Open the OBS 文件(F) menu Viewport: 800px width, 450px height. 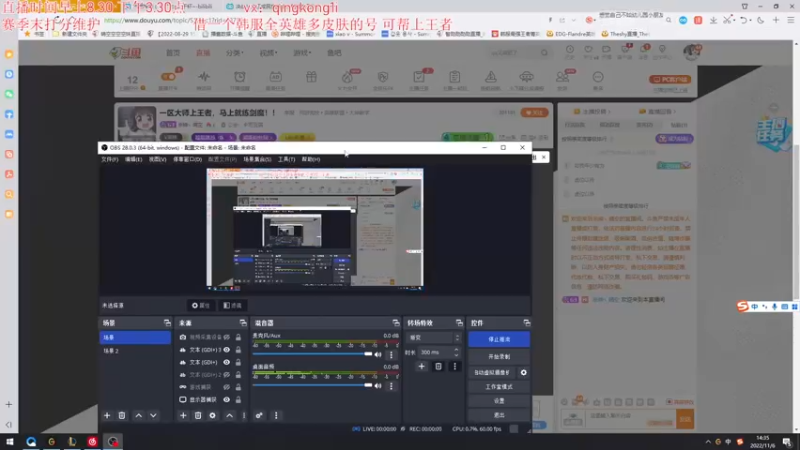110,159
